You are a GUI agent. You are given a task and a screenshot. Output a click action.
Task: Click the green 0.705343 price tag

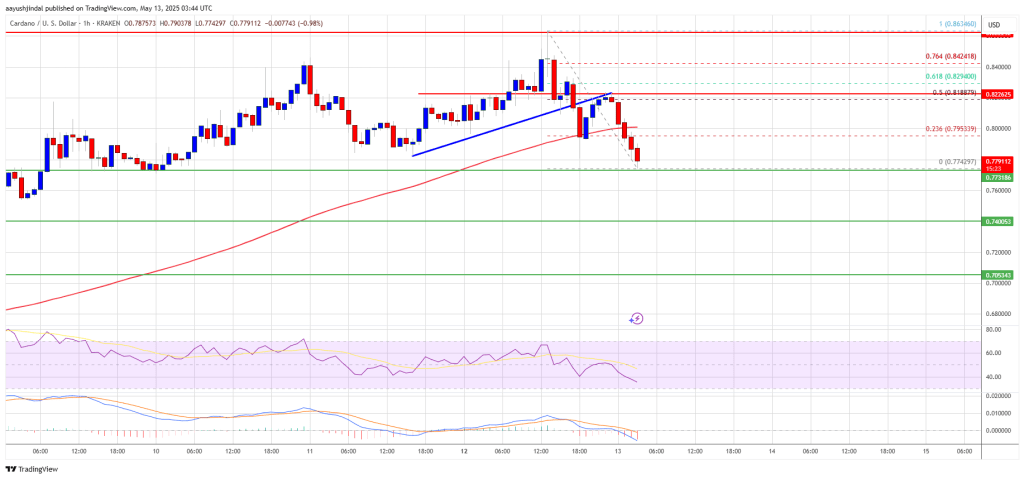[x=999, y=274]
